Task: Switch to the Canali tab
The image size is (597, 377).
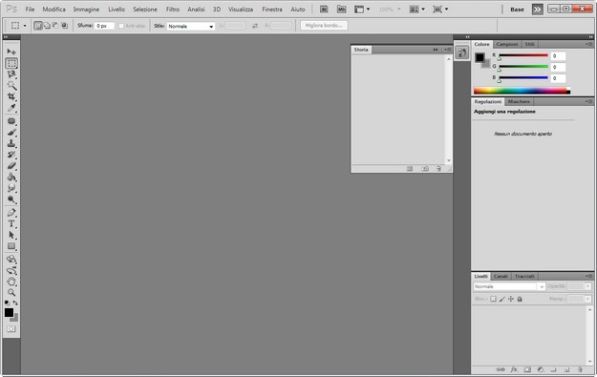Action: [501, 276]
